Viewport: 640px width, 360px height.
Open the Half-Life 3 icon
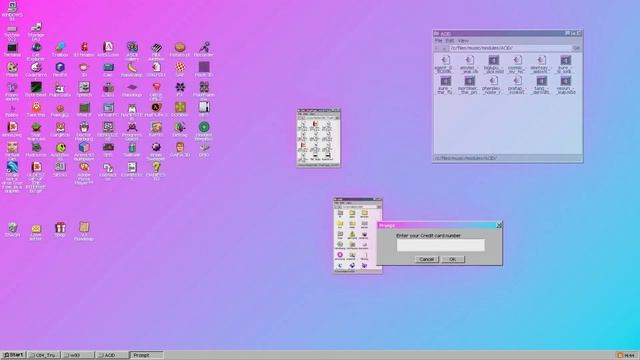(156, 110)
